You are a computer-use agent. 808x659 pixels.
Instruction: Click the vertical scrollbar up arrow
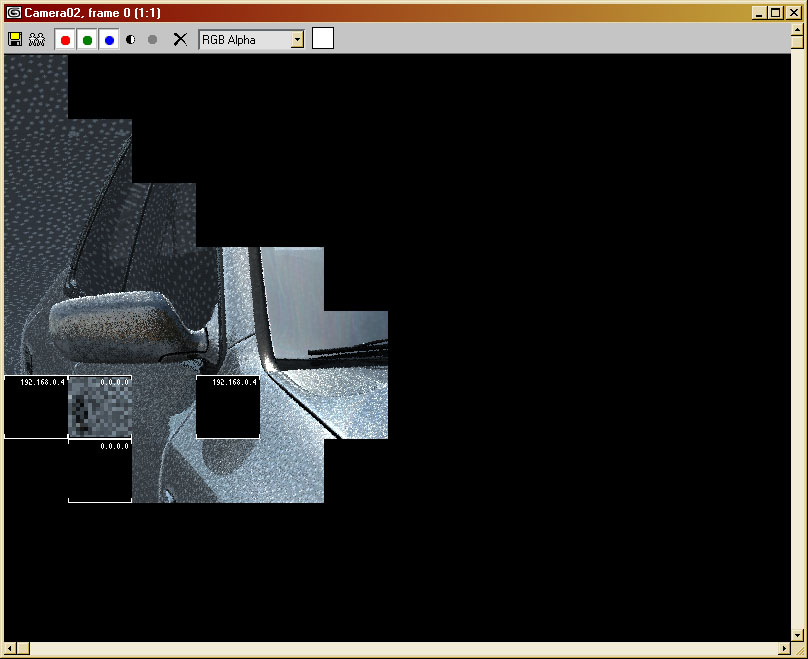coord(797,40)
